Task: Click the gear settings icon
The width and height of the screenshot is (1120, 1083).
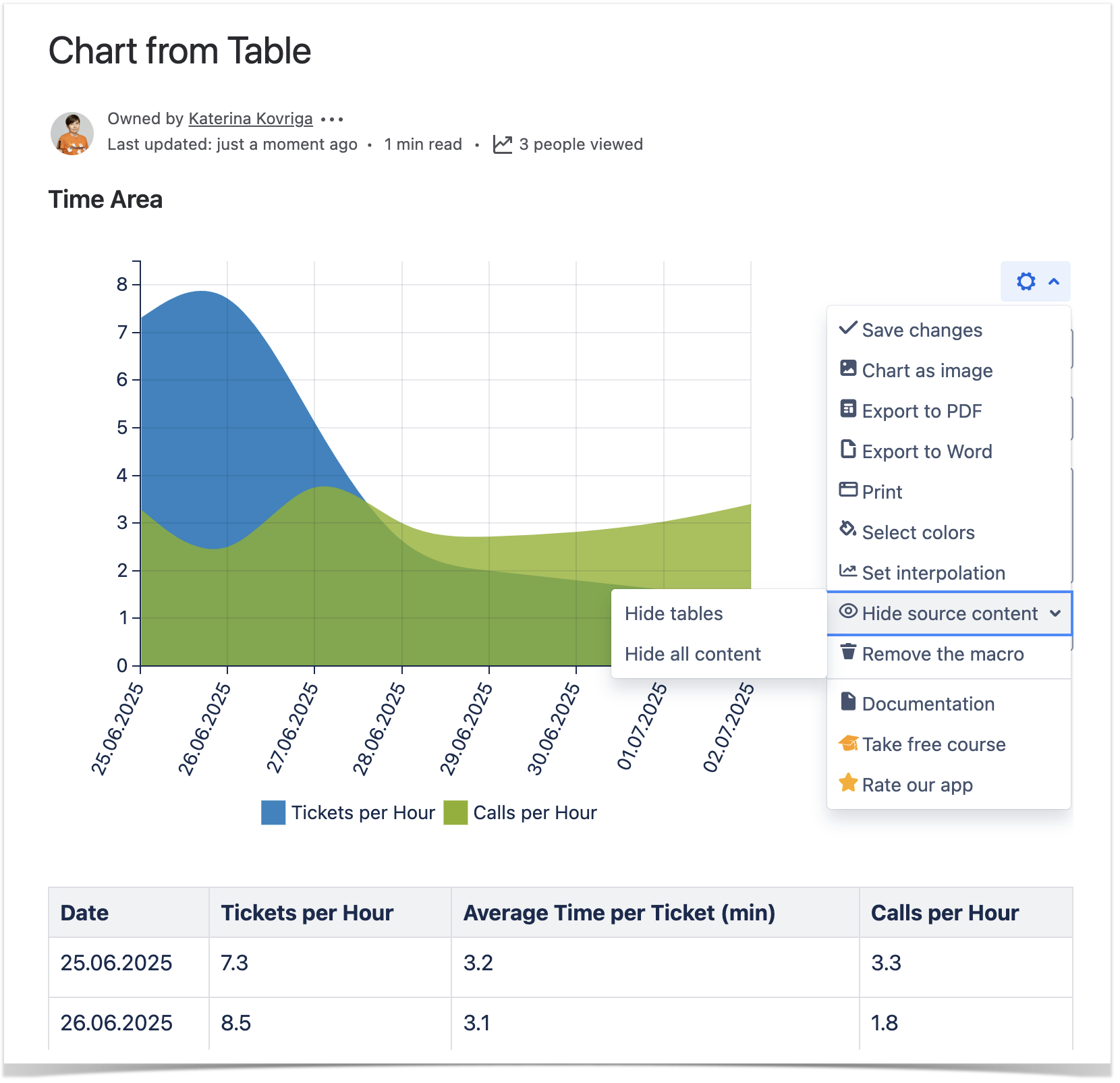Action: (x=1026, y=281)
